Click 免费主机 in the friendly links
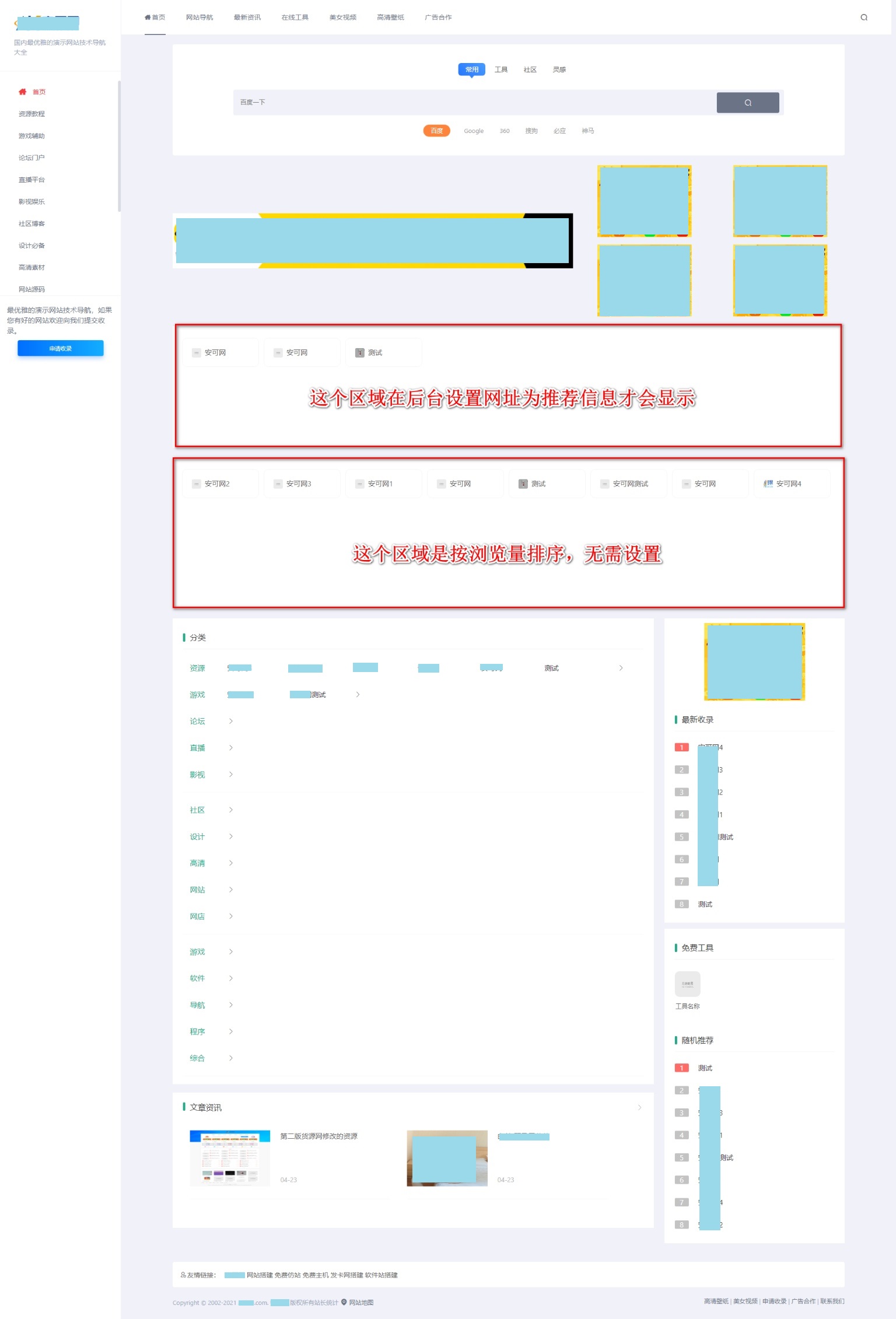The image size is (896, 1319). tap(316, 1275)
